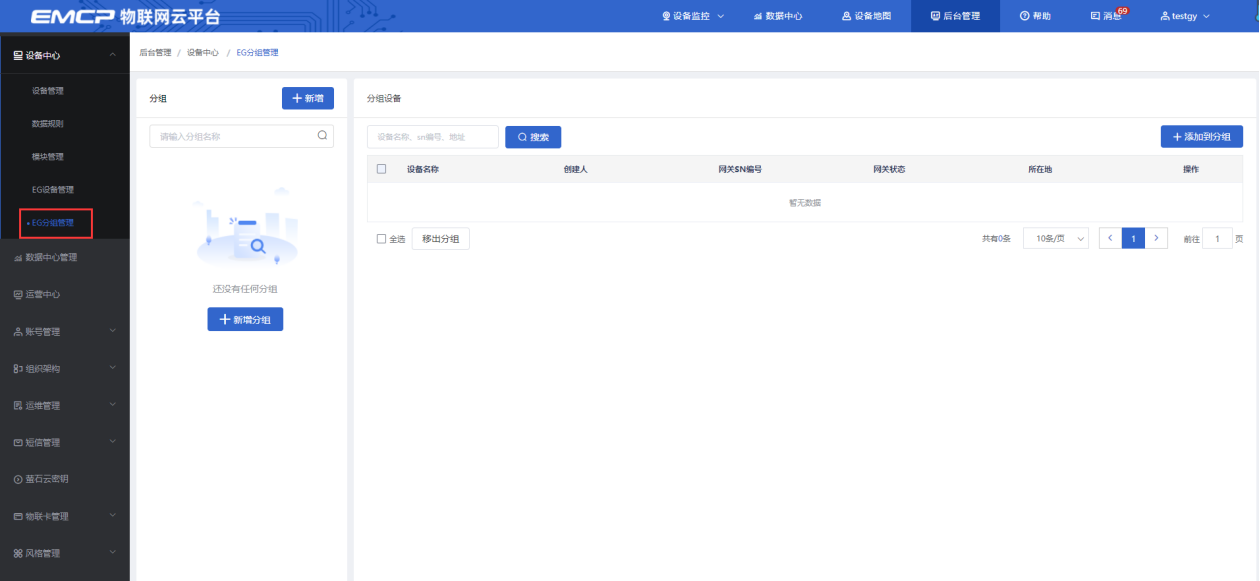This screenshot has width=1260, height=581.
Task: Tick the table header select-all checkbox
Action: pyautogui.click(x=381, y=169)
